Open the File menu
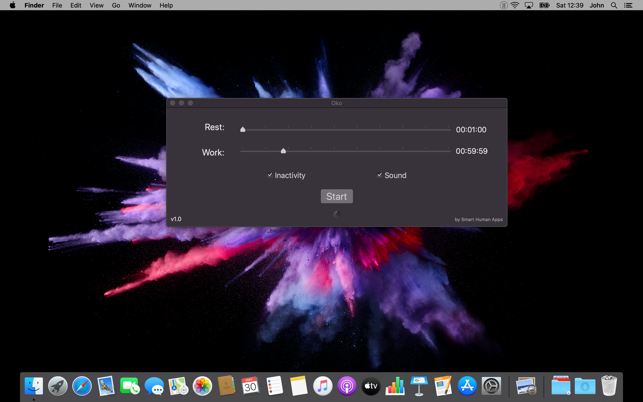This screenshot has width=643, height=402. (57, 5)
